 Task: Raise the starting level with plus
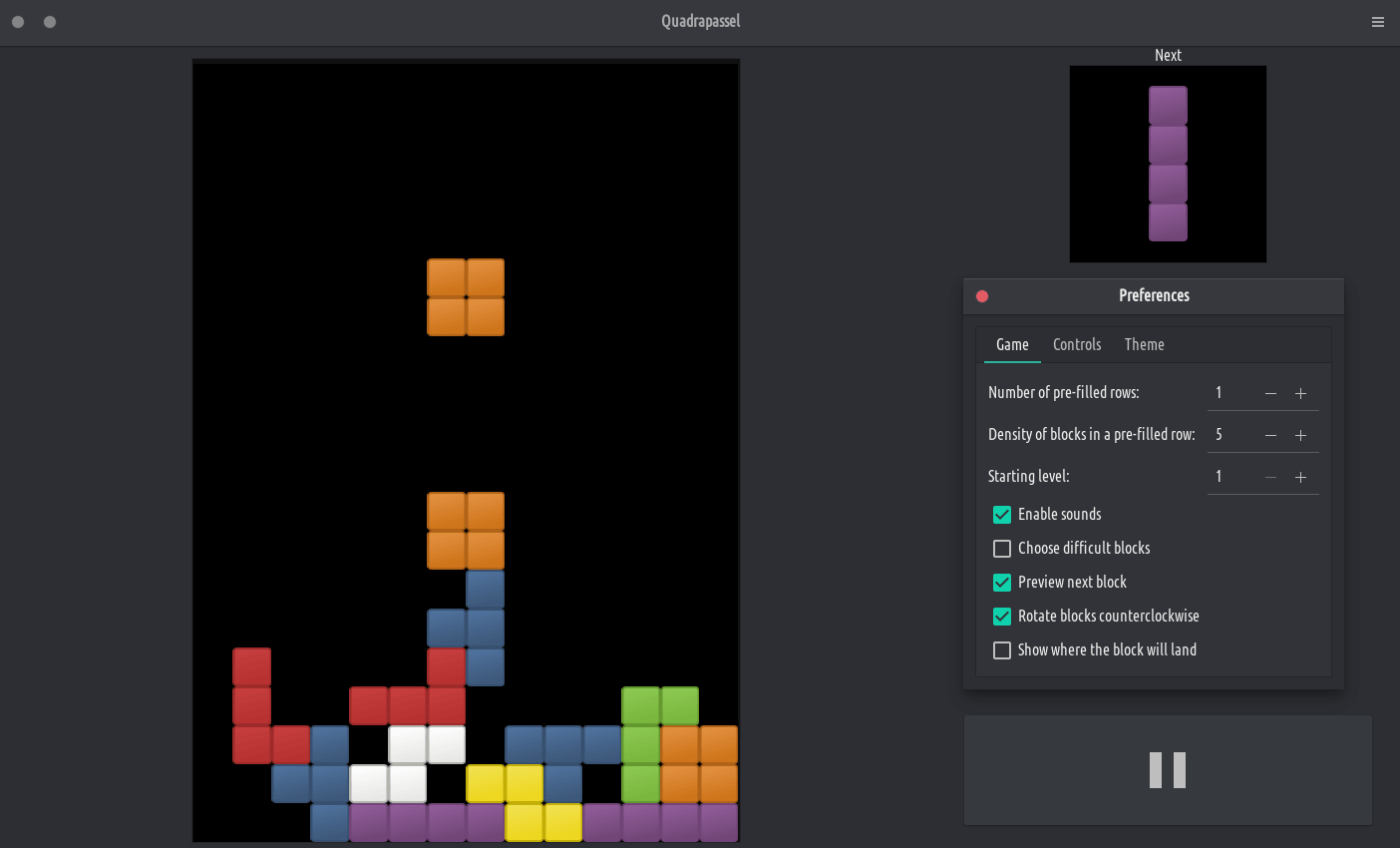pos(1300,478)
